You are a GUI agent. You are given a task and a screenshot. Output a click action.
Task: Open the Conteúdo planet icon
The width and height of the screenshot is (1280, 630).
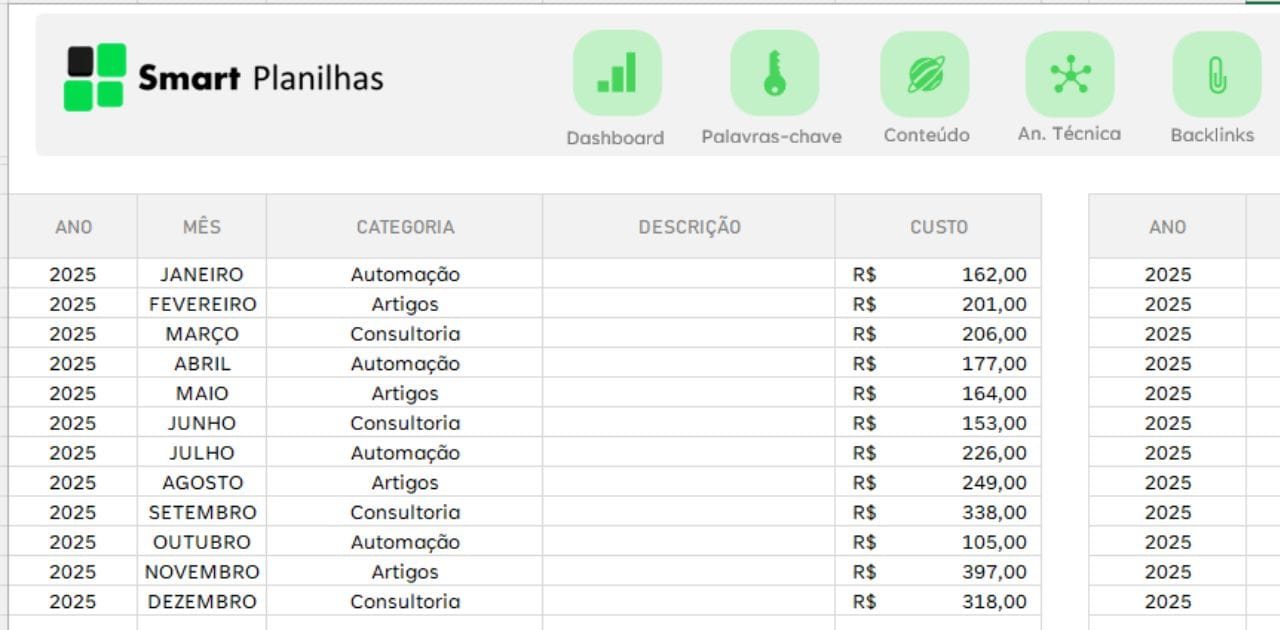(925, 72)
